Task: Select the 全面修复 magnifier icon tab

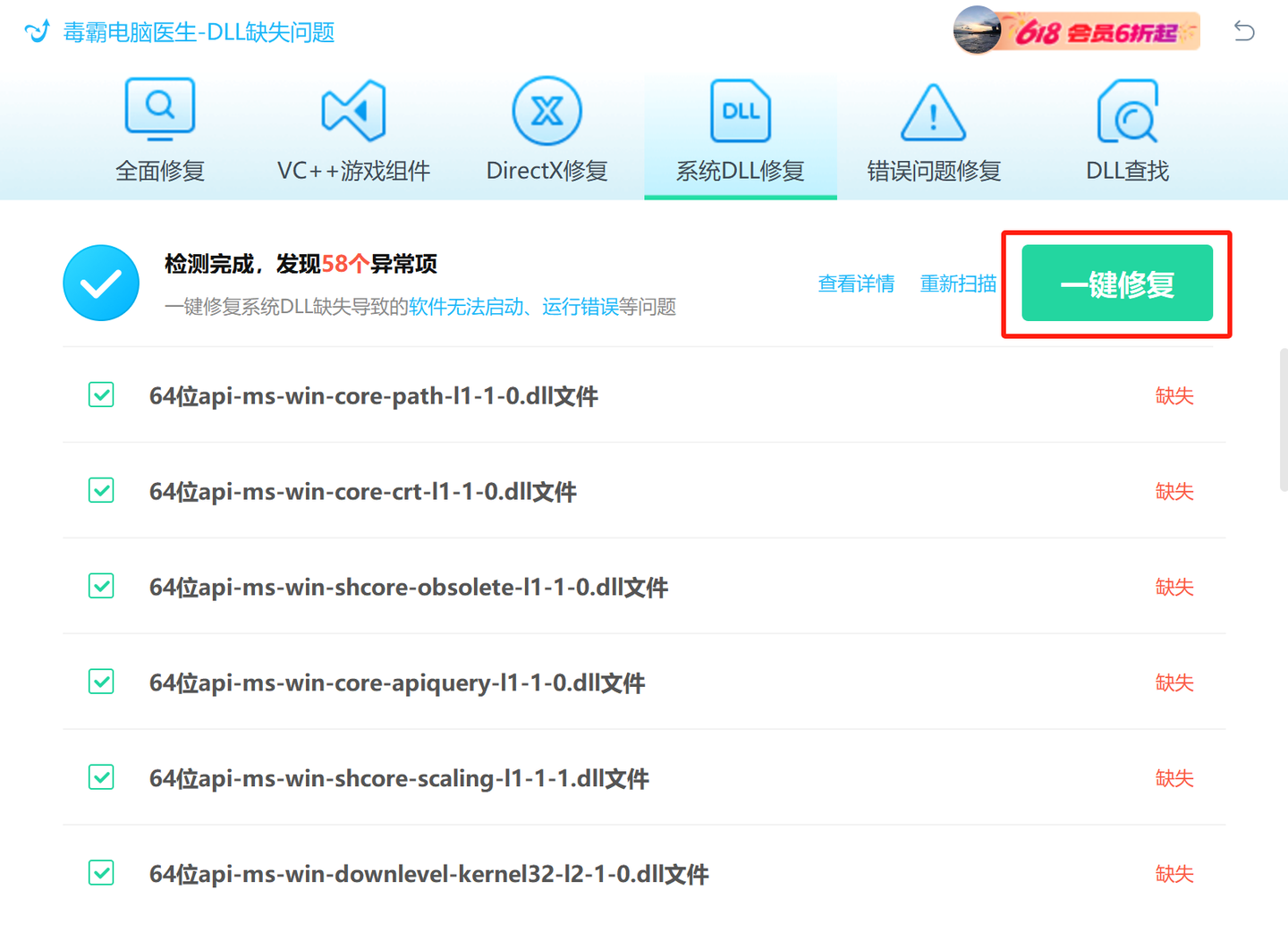Action: click(159, 109)
